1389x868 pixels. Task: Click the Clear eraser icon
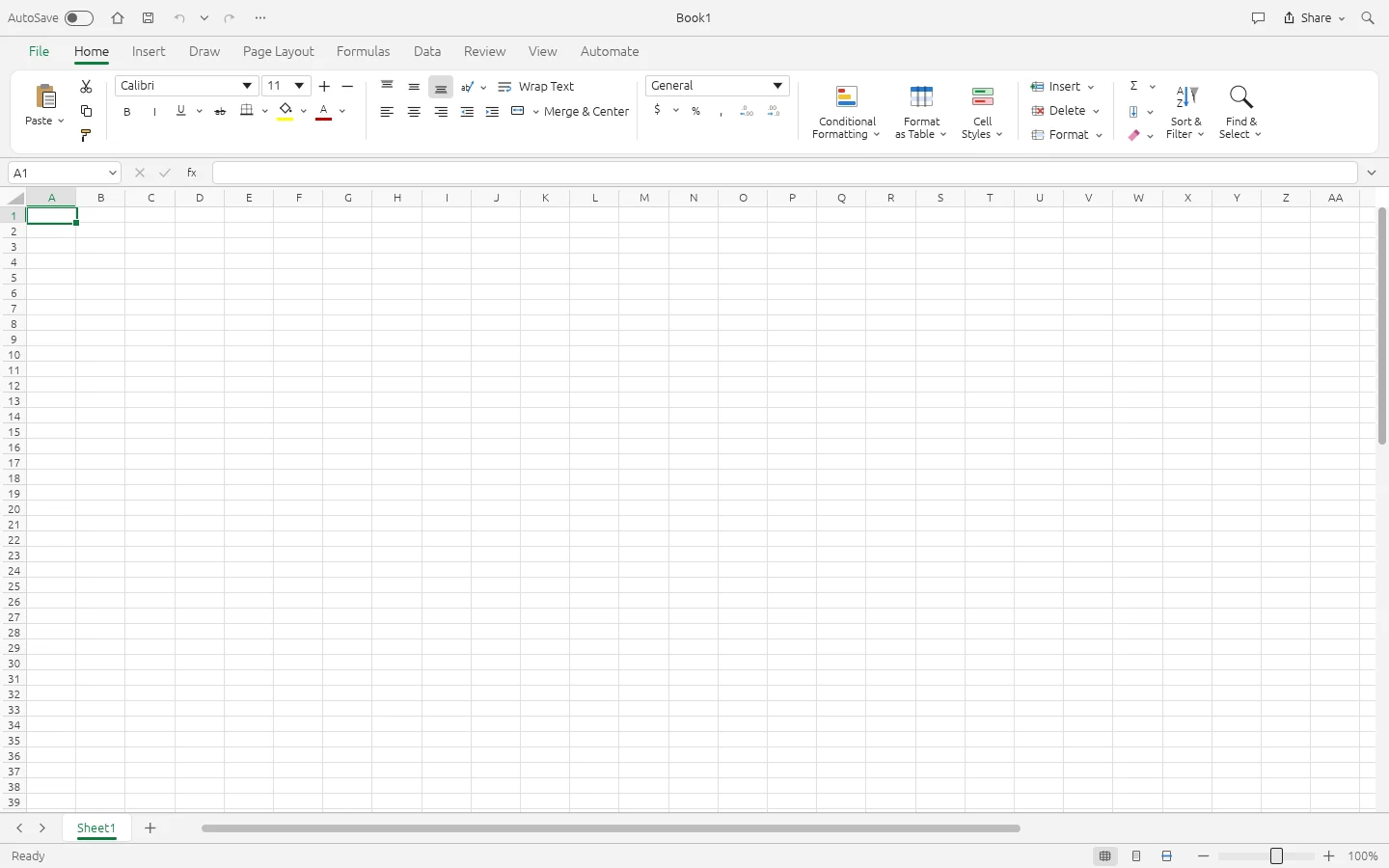tap(1134, 135)
